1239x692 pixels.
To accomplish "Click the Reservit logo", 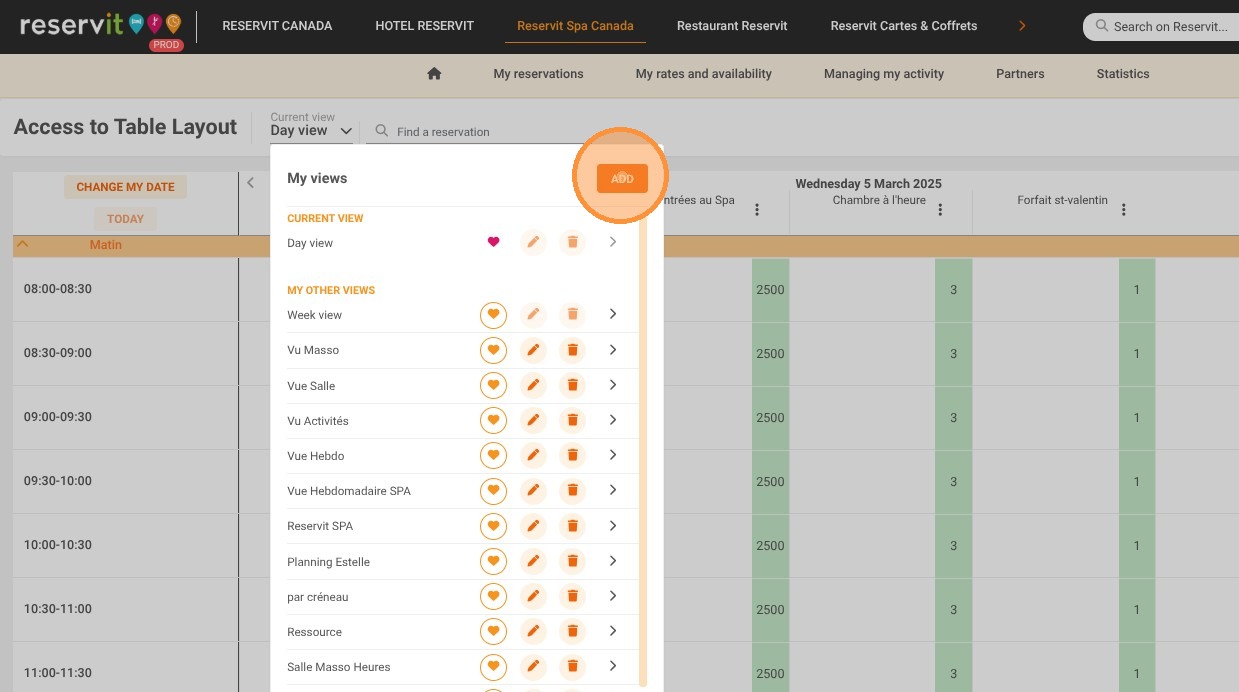I will click(100, 25).
